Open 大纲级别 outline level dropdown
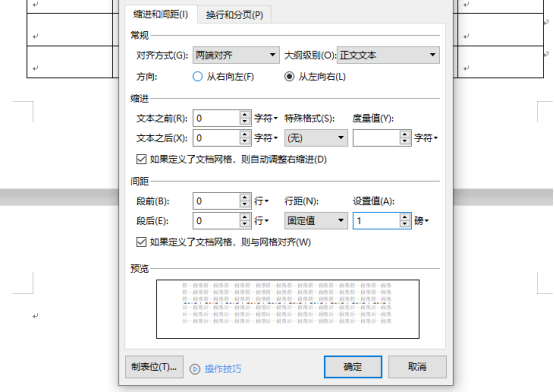Screen dimensions: 554x392 pos(388,55)
